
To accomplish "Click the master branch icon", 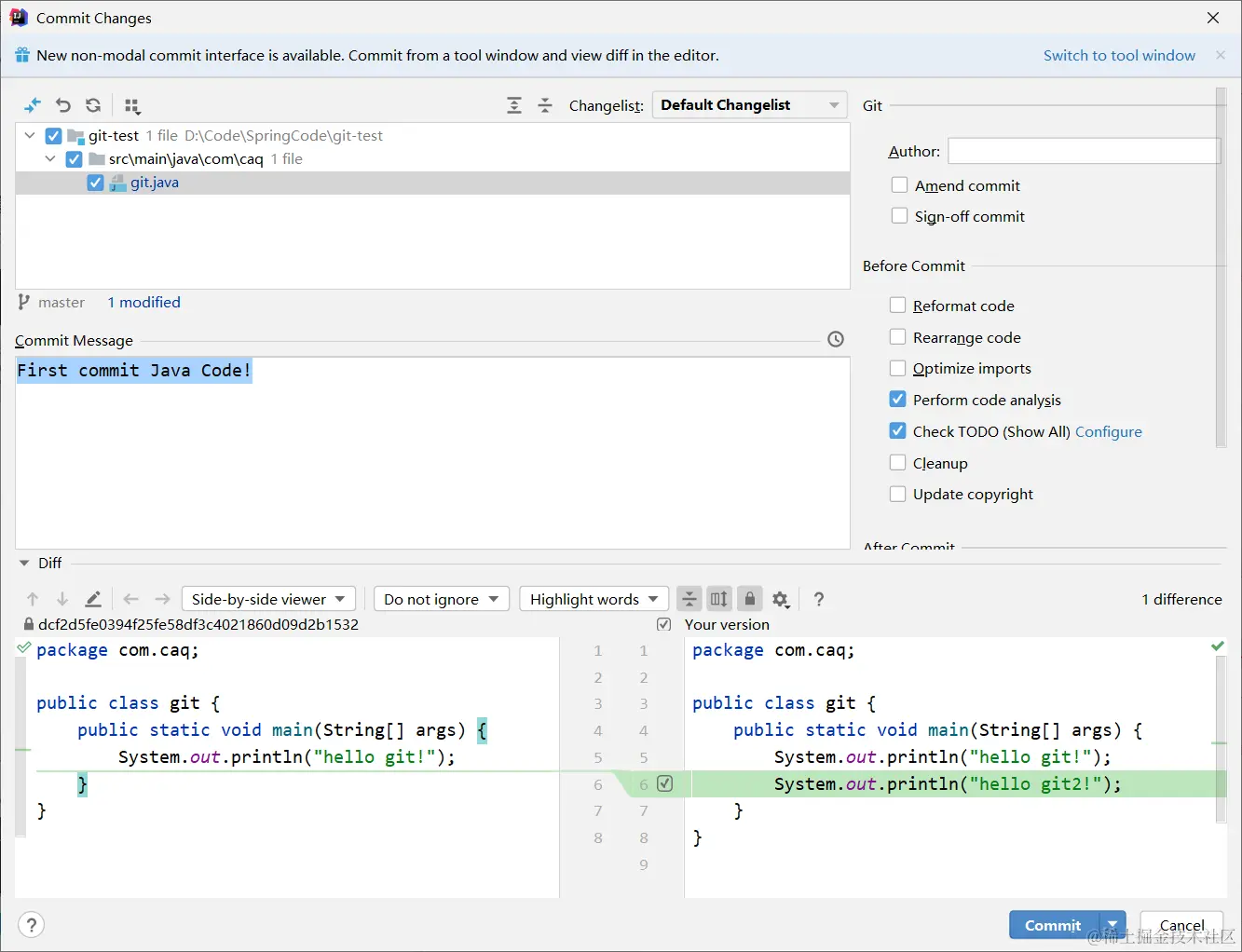I will [24, 302].
